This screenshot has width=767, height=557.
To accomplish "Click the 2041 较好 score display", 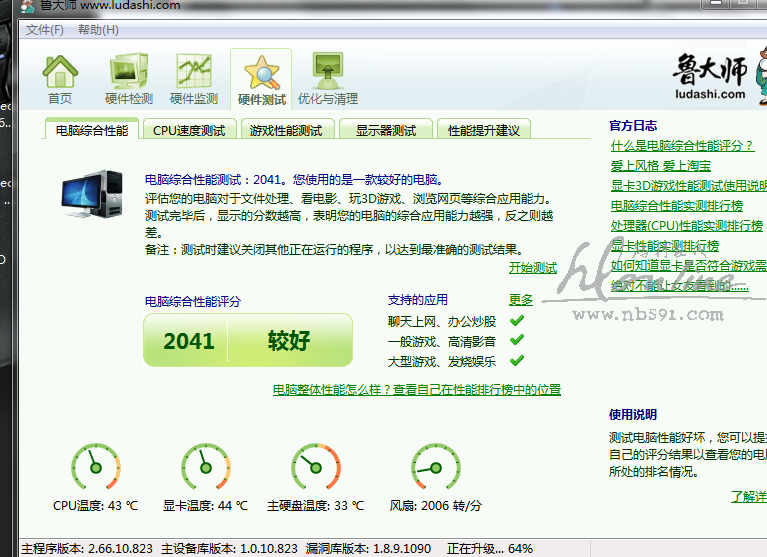I will [248, 340].
